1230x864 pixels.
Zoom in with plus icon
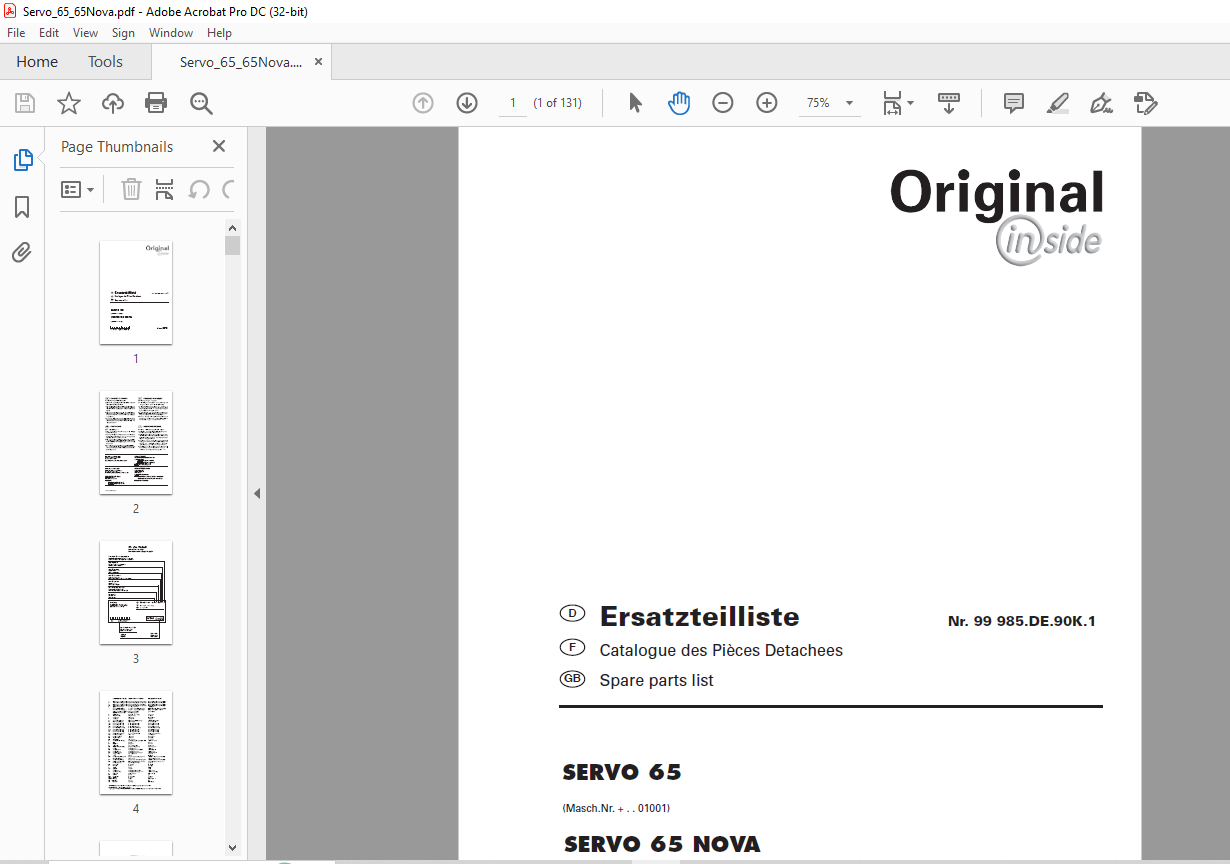click(x=767, y=103)
